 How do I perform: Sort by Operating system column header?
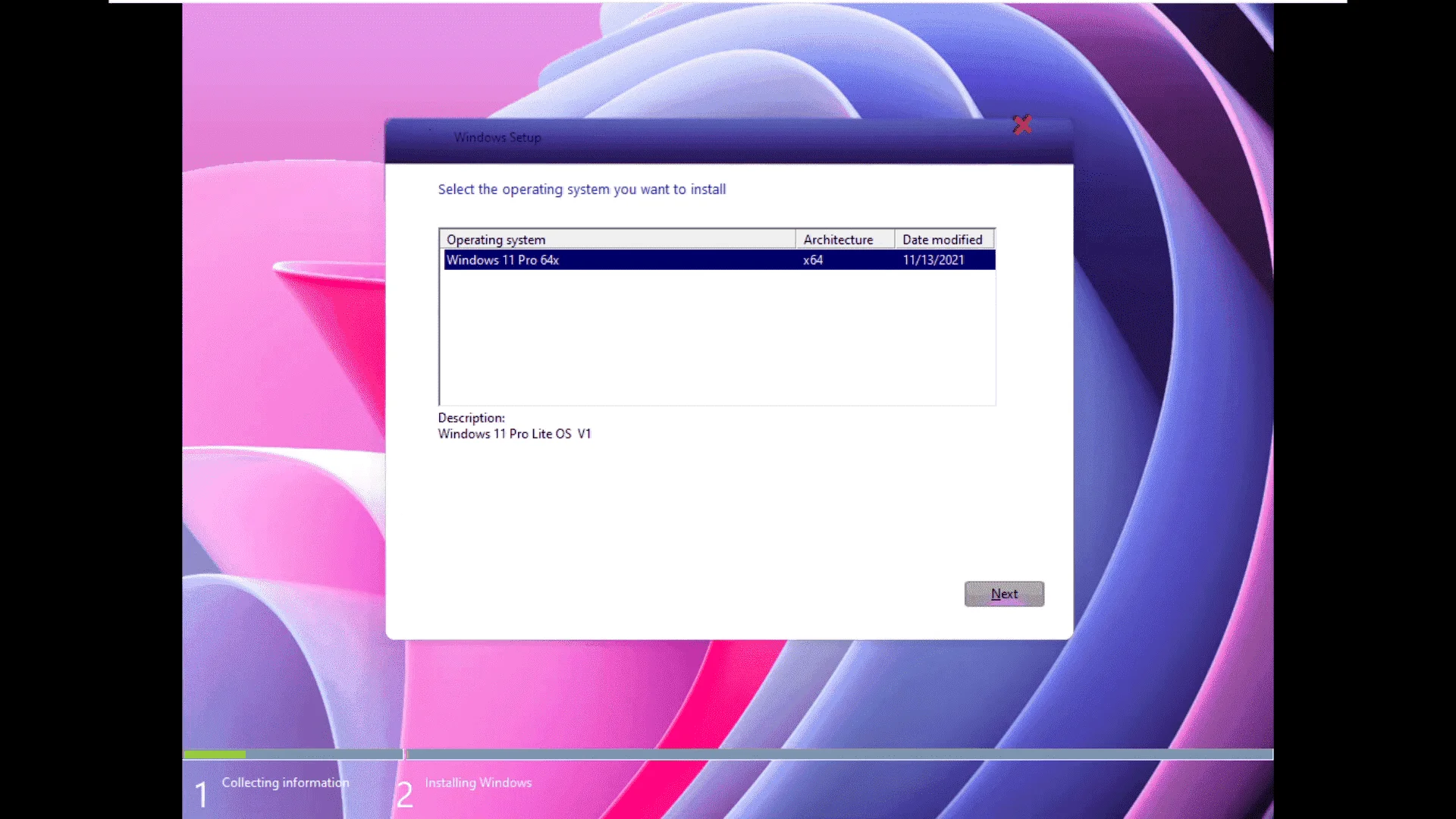point(617,240)
